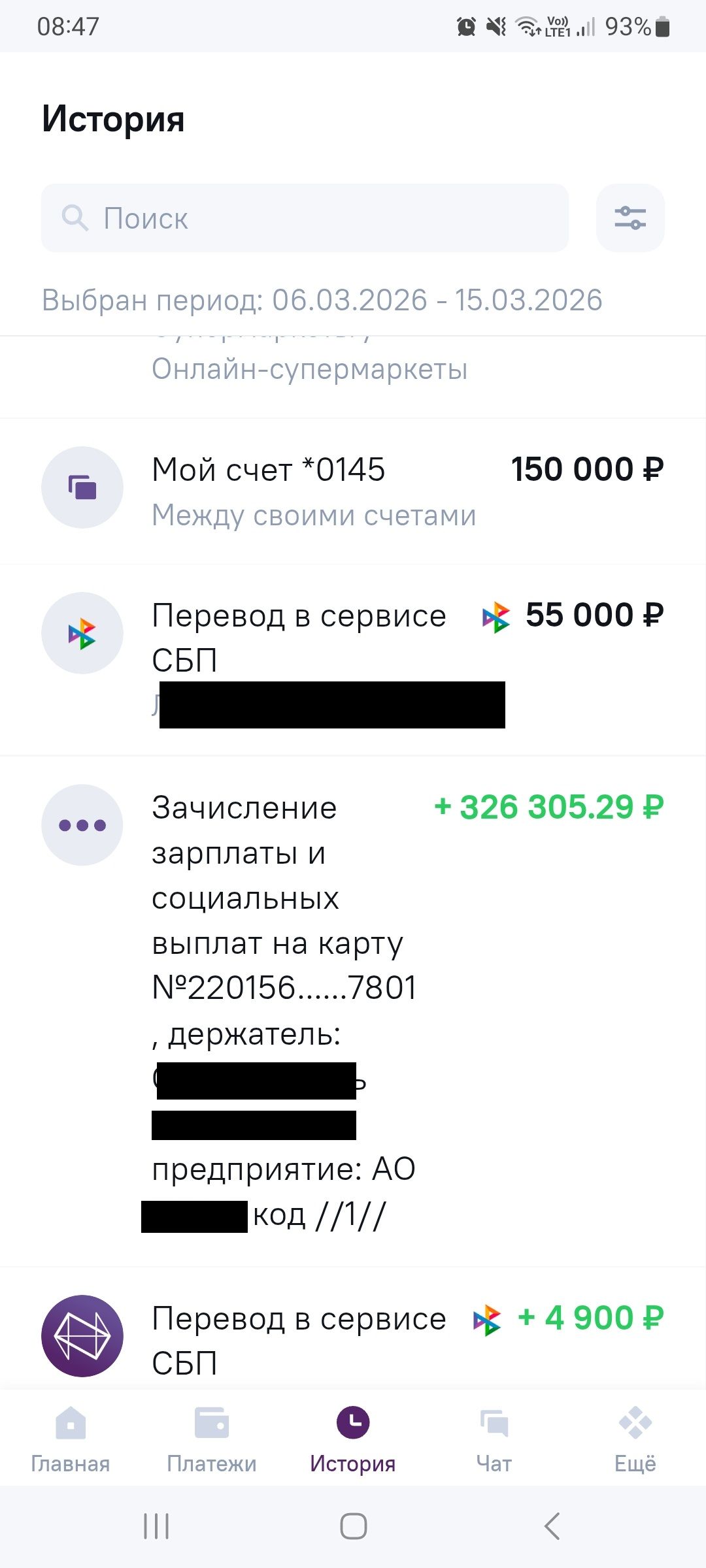Tap the purple bank logo icon

(82, 1336)
